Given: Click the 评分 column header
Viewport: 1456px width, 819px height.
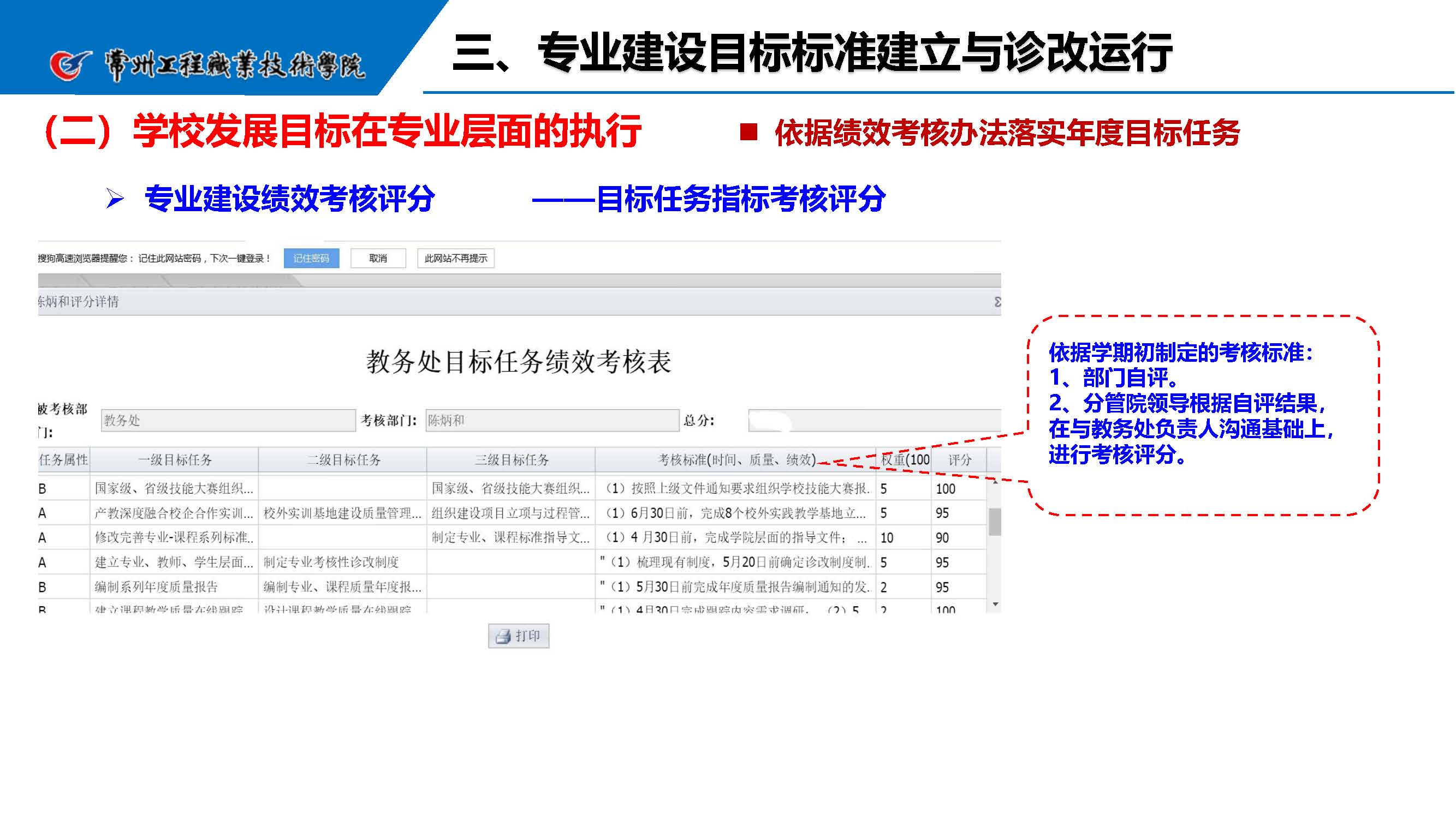Looking at the screenshot, I should coord(959,460).
